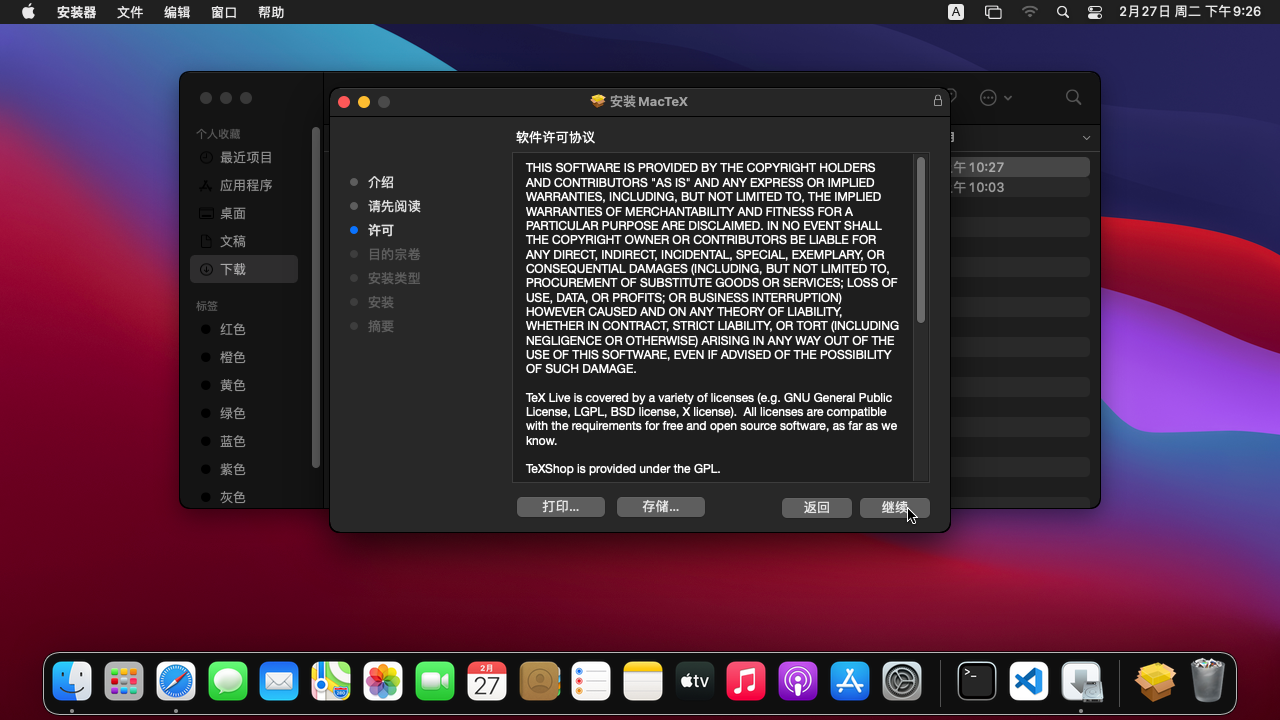Viewport: 1280px width, 720px height.
Task: Click the Finder sidebar scrollbar
Action: click(316, 297)
